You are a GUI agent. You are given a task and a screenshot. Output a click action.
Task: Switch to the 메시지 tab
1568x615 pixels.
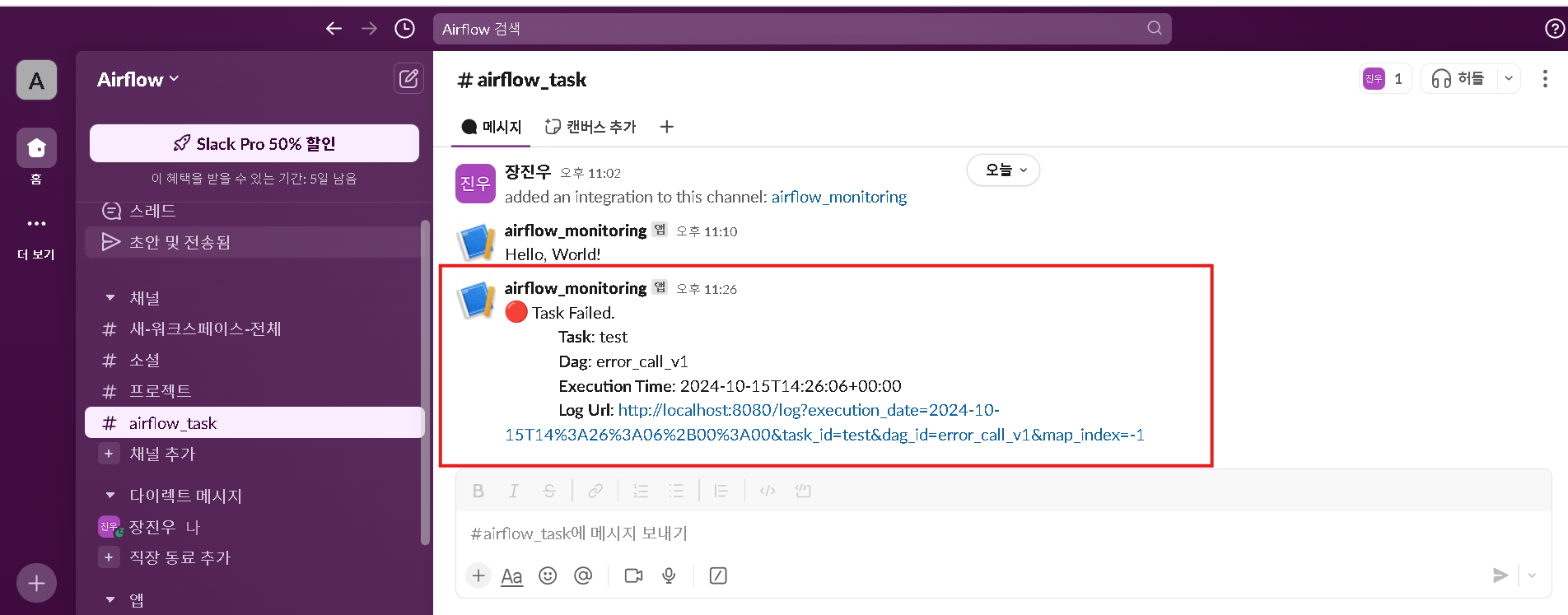click(x=492, y=127)
